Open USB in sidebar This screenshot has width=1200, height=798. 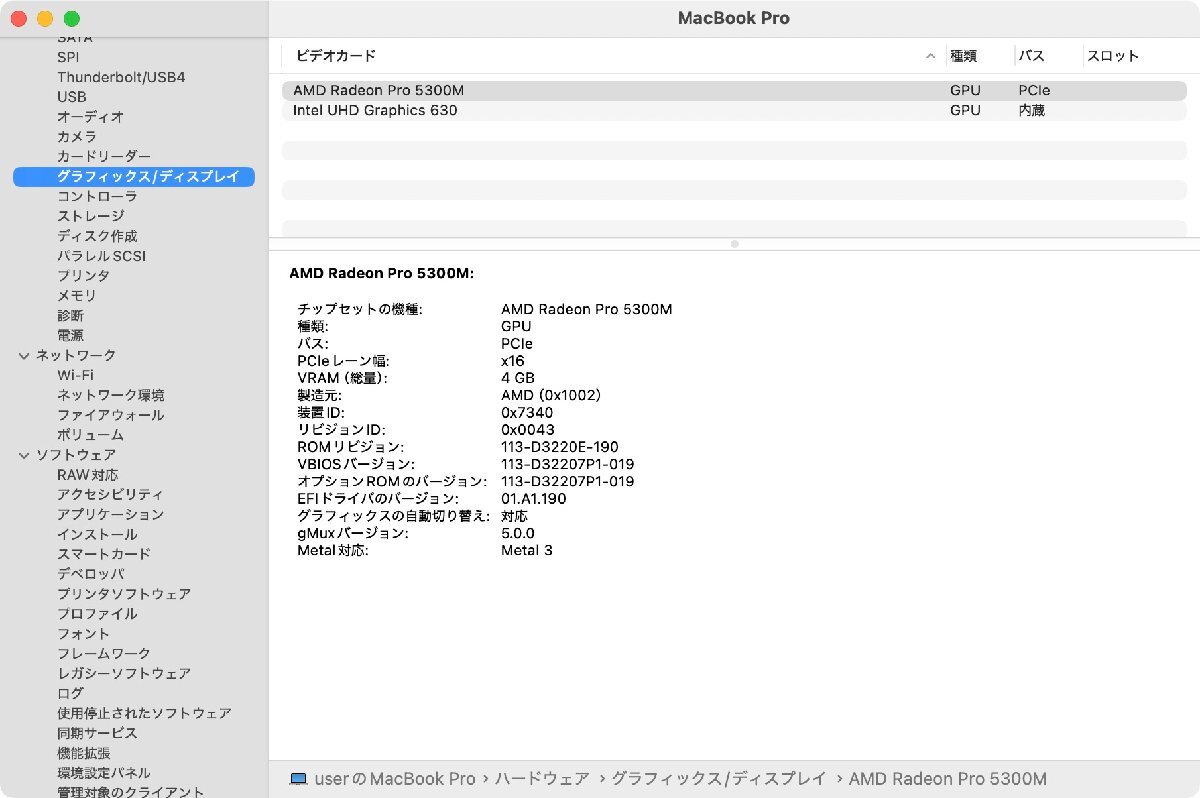pyautogui.click(x=72, y=97)
